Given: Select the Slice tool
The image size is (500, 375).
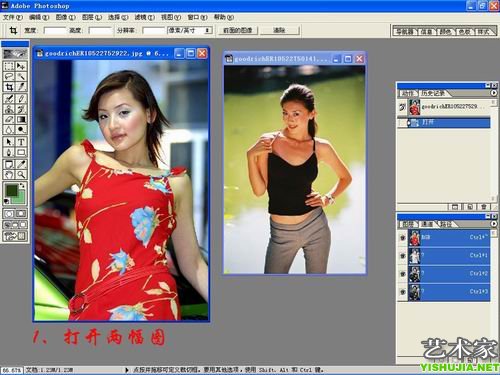Looking at the screenshot, I should pyautogui.click(x=21, y=87).
